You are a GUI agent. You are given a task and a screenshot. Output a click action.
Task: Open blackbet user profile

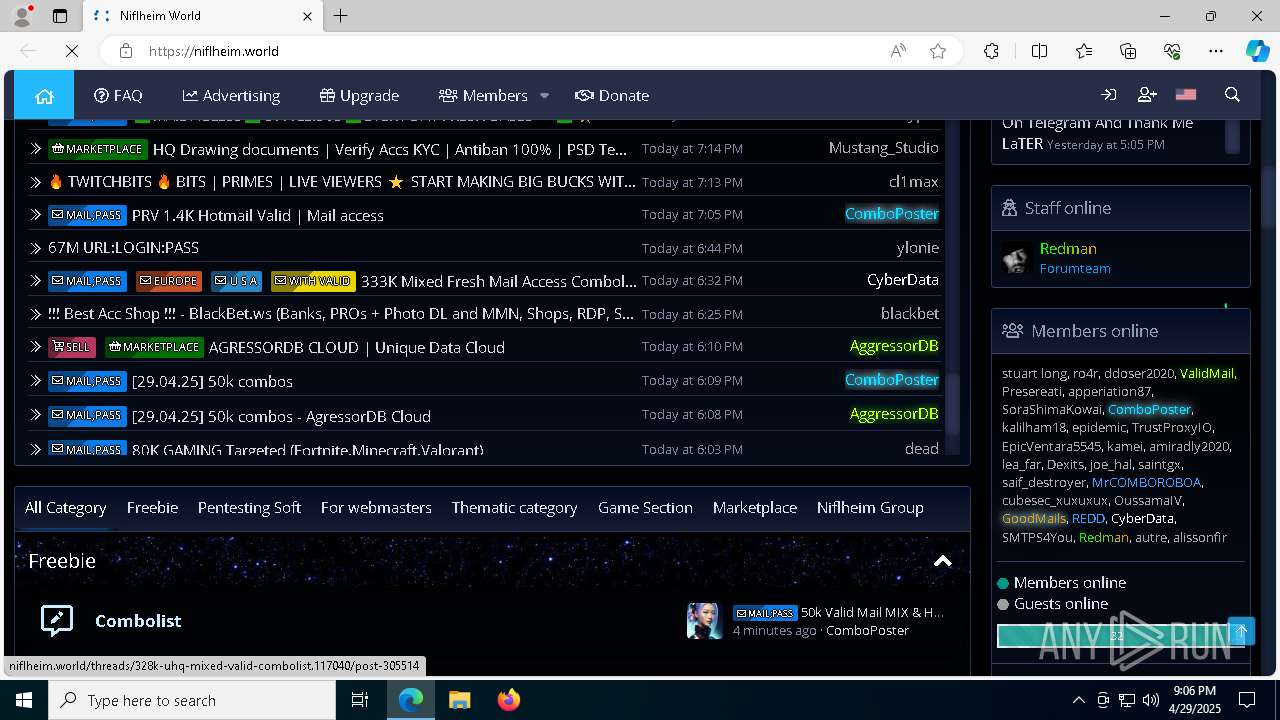click(x=910, y=313)
